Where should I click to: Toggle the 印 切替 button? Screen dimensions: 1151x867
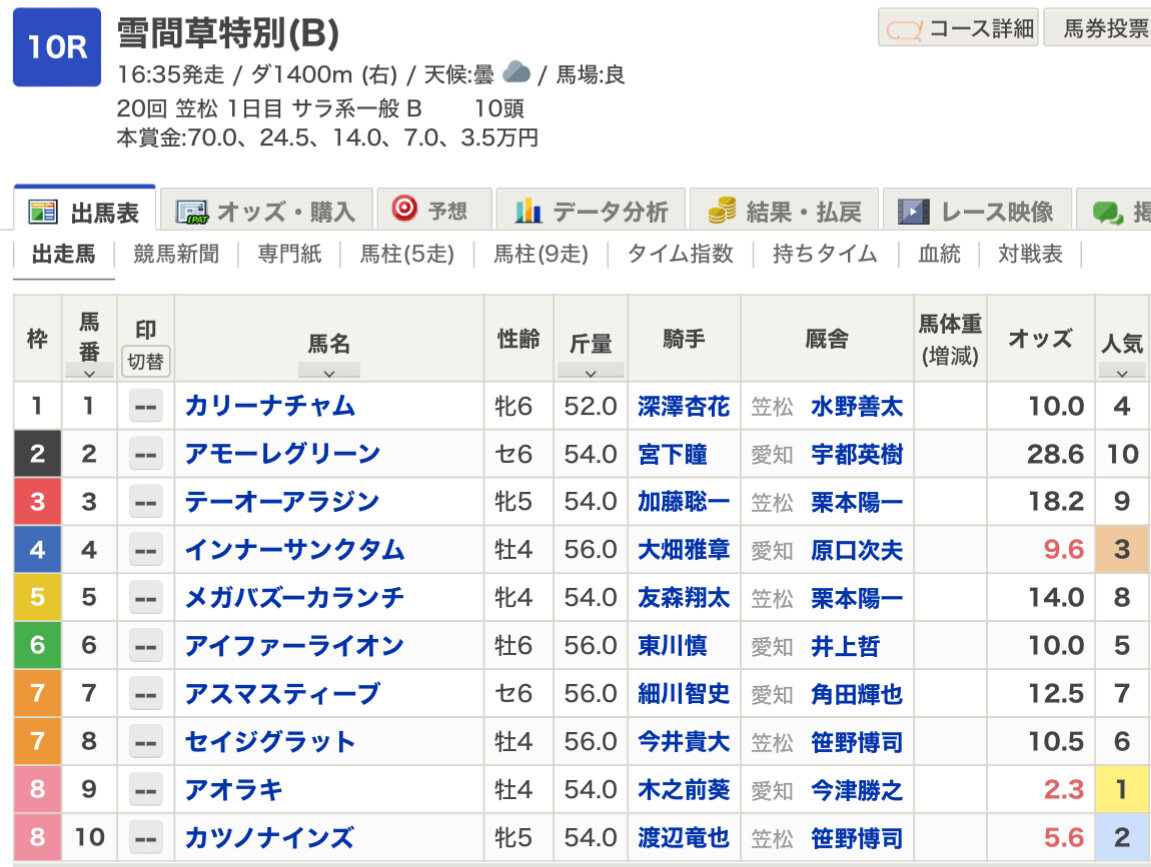pyautogui.click(x=146, y=361)
